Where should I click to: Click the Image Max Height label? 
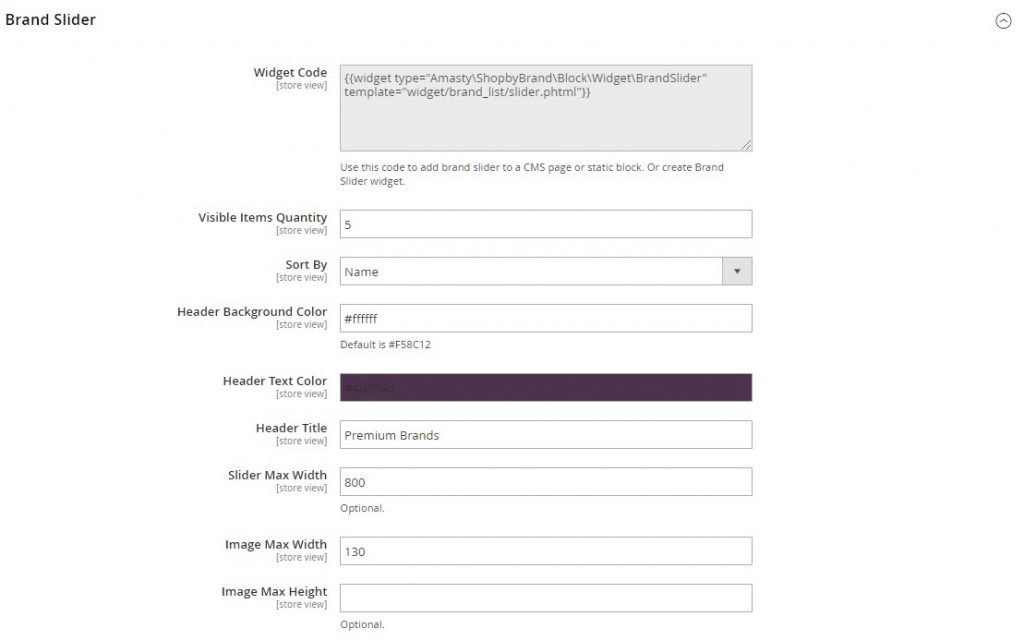click(274, 591)
